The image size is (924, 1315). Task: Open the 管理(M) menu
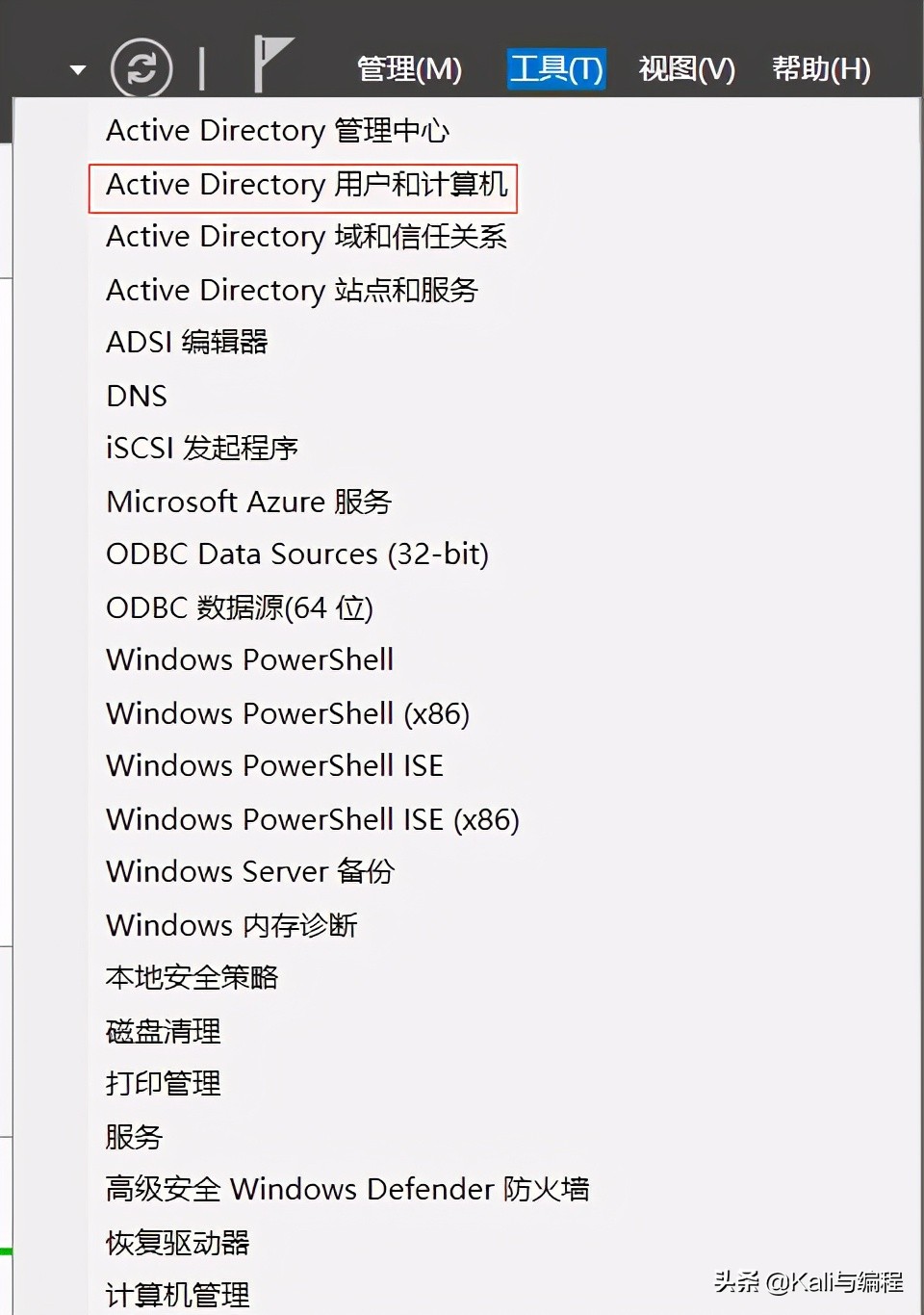coord(409,69)
